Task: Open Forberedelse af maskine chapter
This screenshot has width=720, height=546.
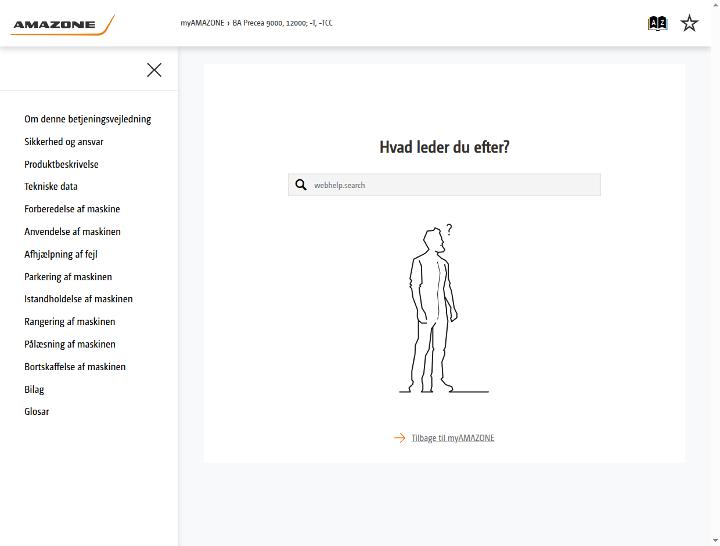Action: click(72, 209)
